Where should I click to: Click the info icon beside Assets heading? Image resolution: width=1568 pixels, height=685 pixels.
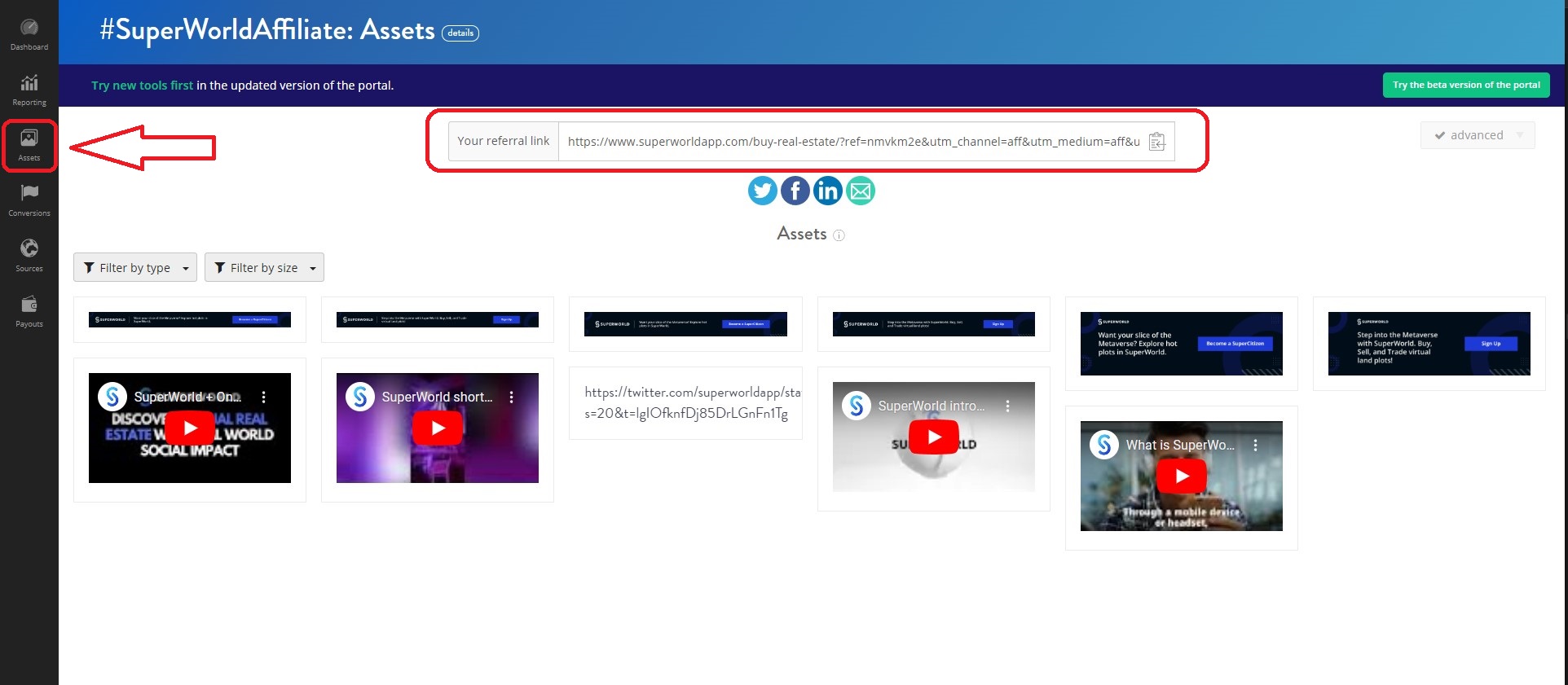839,235
